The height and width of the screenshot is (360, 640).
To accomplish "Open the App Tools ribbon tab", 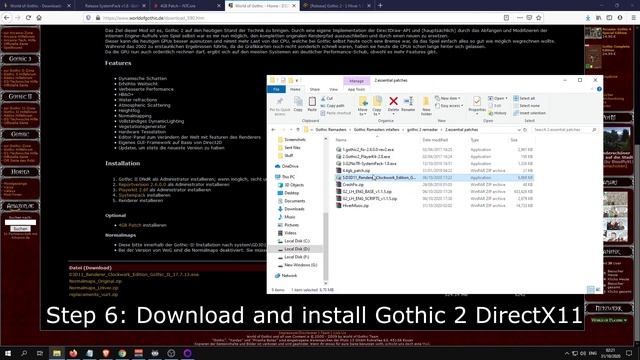I will tap(356, 89).
